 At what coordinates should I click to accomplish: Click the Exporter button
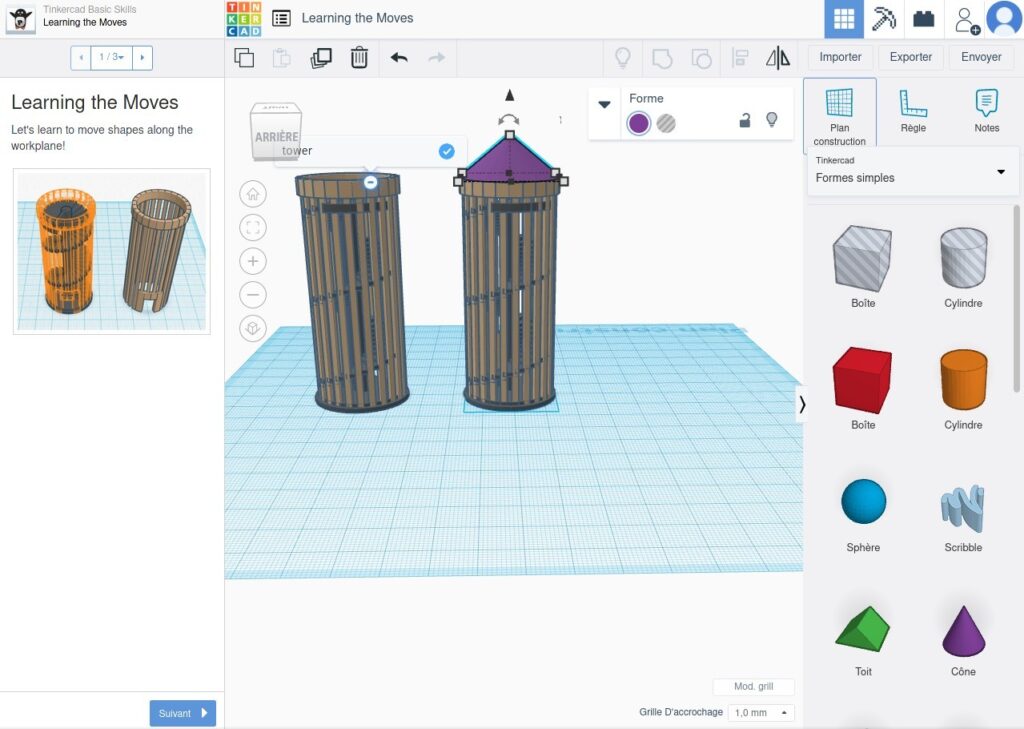pos(910,57)
